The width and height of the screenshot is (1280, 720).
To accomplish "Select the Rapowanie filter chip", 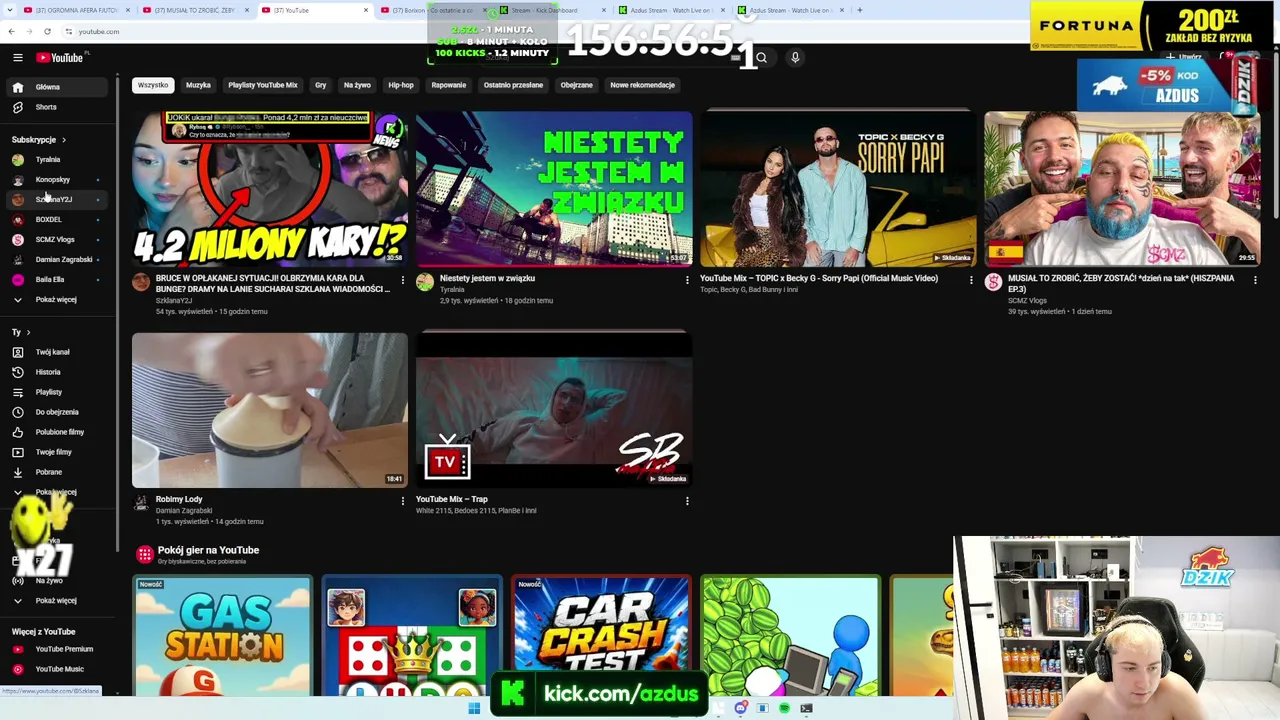I will point(449,85).
